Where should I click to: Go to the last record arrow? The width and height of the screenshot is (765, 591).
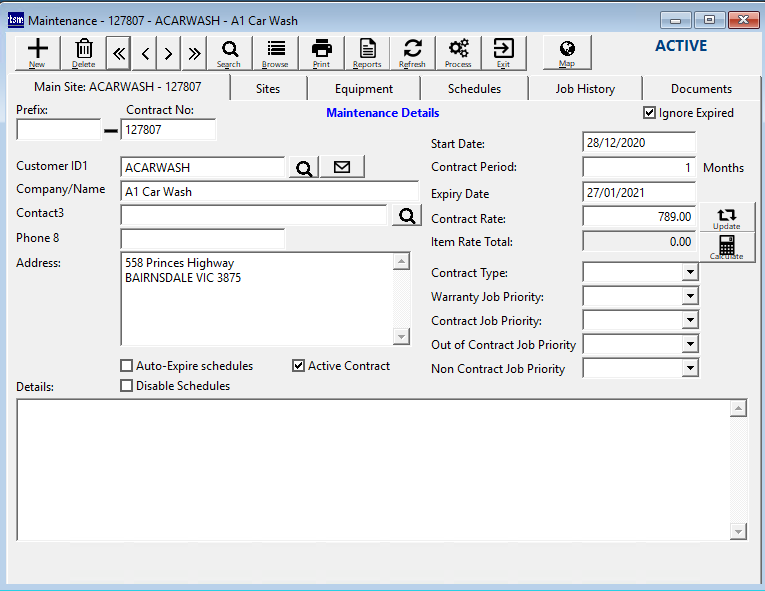193,53
